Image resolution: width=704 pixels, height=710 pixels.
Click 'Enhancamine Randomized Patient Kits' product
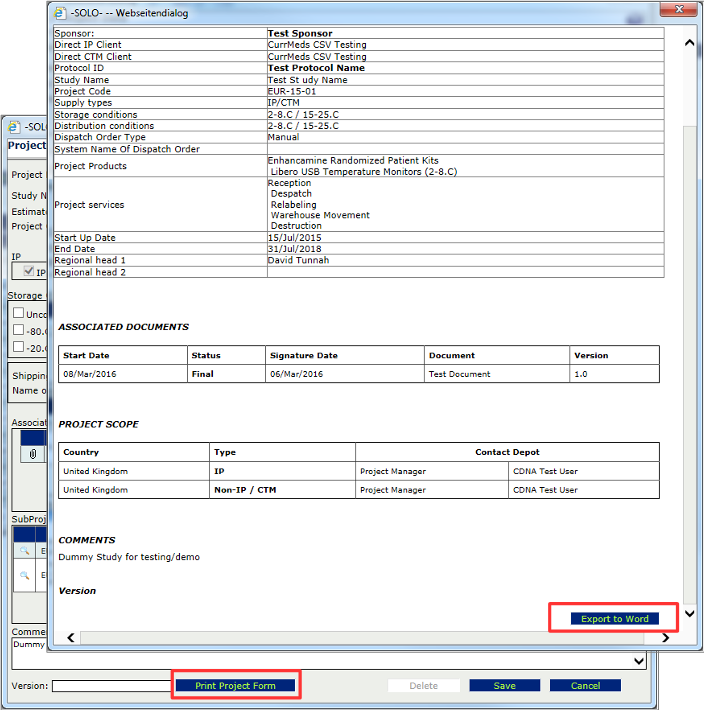coord(353,161)
